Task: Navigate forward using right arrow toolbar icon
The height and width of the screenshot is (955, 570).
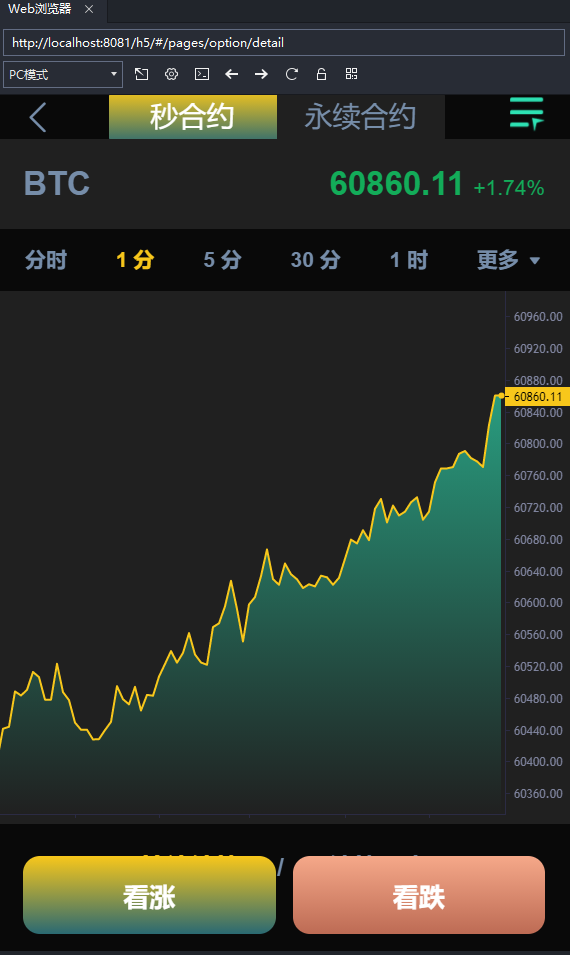Action: click(261, 74)
